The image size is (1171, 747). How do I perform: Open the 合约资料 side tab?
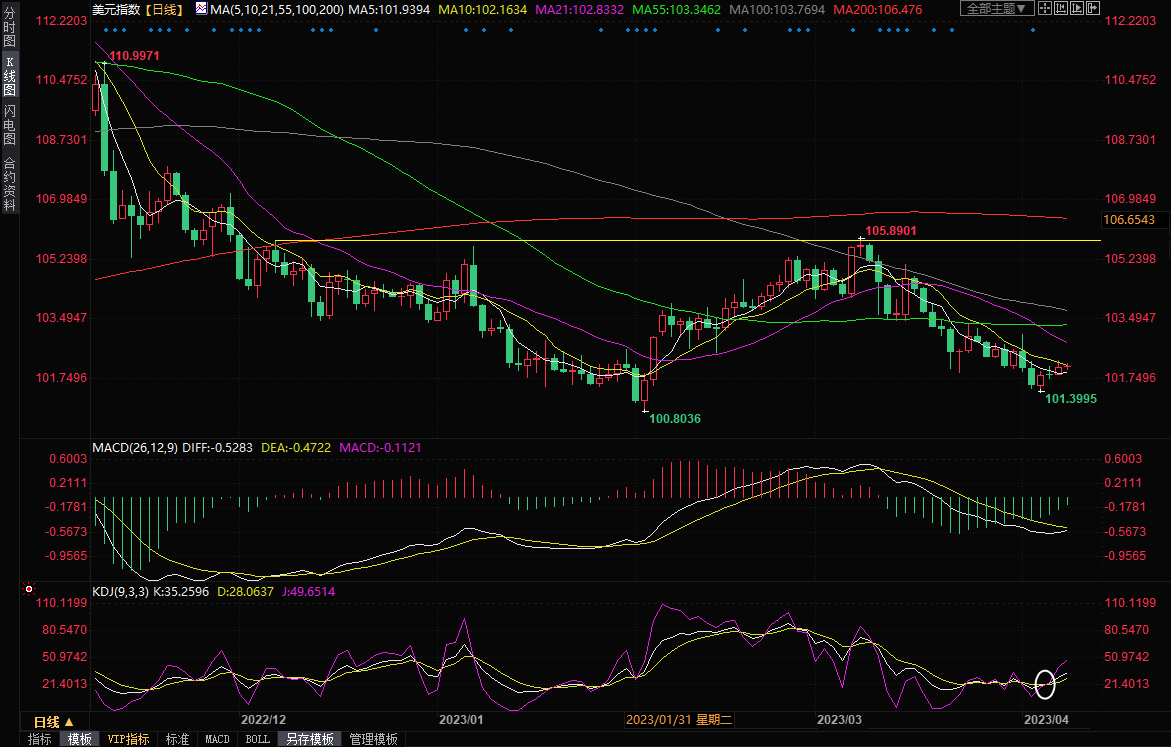pyautogui.click(x=9, y=184)
